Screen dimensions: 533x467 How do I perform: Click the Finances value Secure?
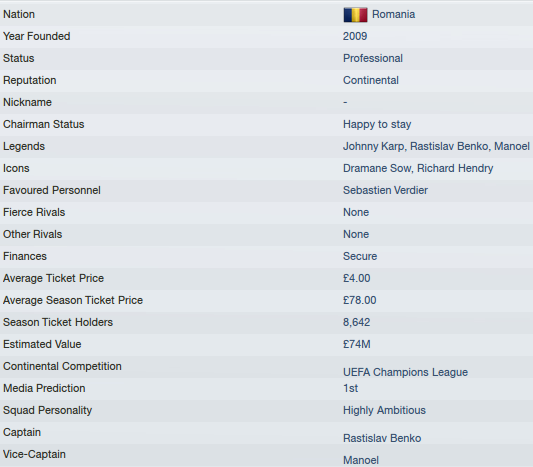click(360, 256)
